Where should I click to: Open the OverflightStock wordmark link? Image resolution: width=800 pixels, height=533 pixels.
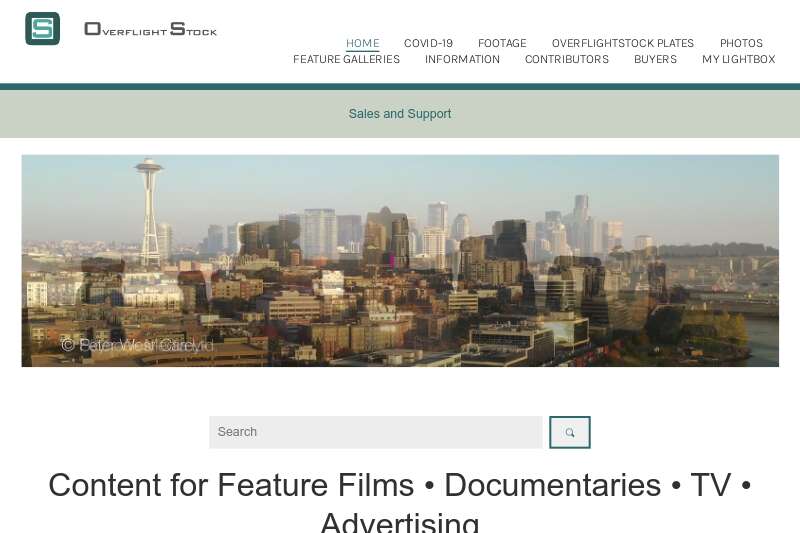pyautogui.click(x=151, y=29)
